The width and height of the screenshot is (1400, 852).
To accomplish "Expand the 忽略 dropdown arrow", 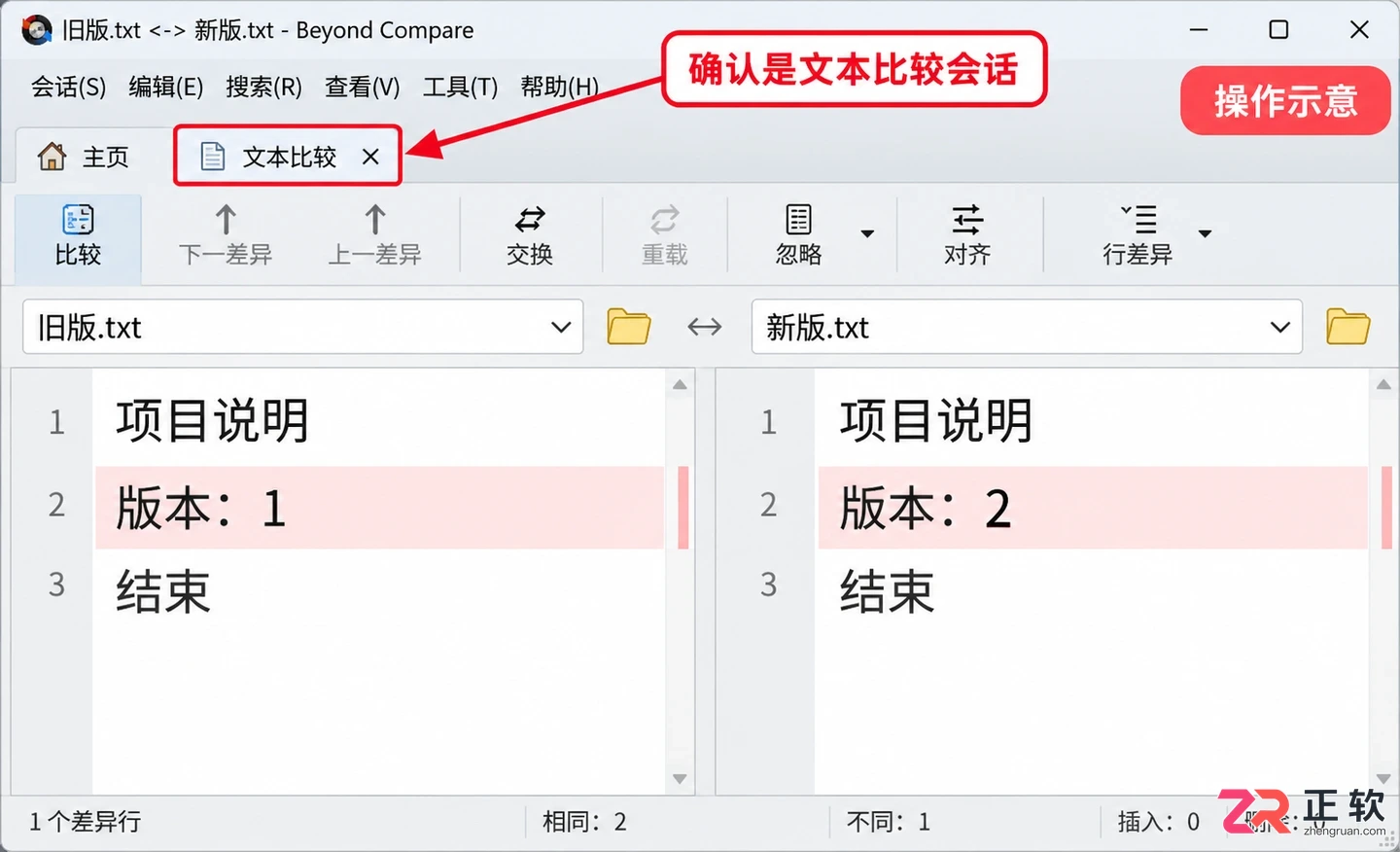I will tap(867, 233).
